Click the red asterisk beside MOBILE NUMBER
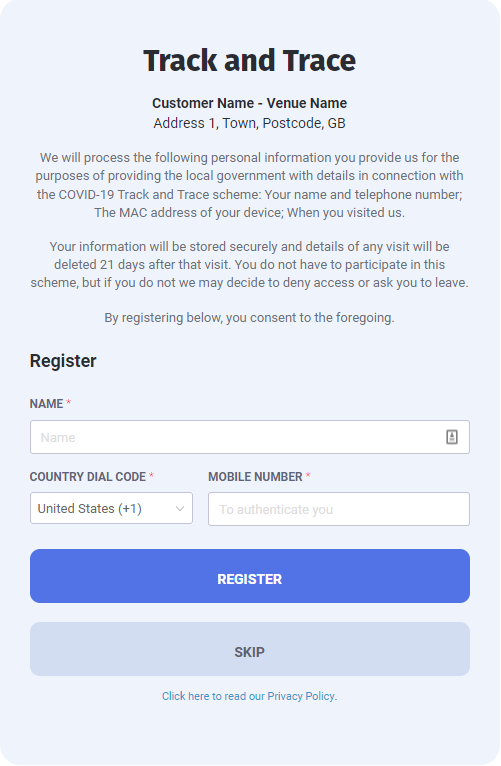The width and height of the screenshot is (501, 766). tap(308, 476)
